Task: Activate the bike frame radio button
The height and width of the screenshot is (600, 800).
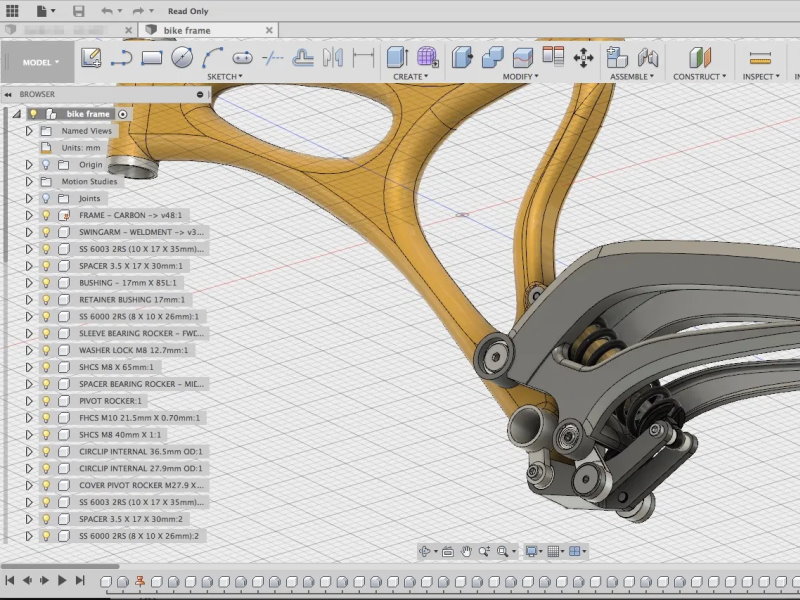Action: pyautogui.click(x=122, y=114)
